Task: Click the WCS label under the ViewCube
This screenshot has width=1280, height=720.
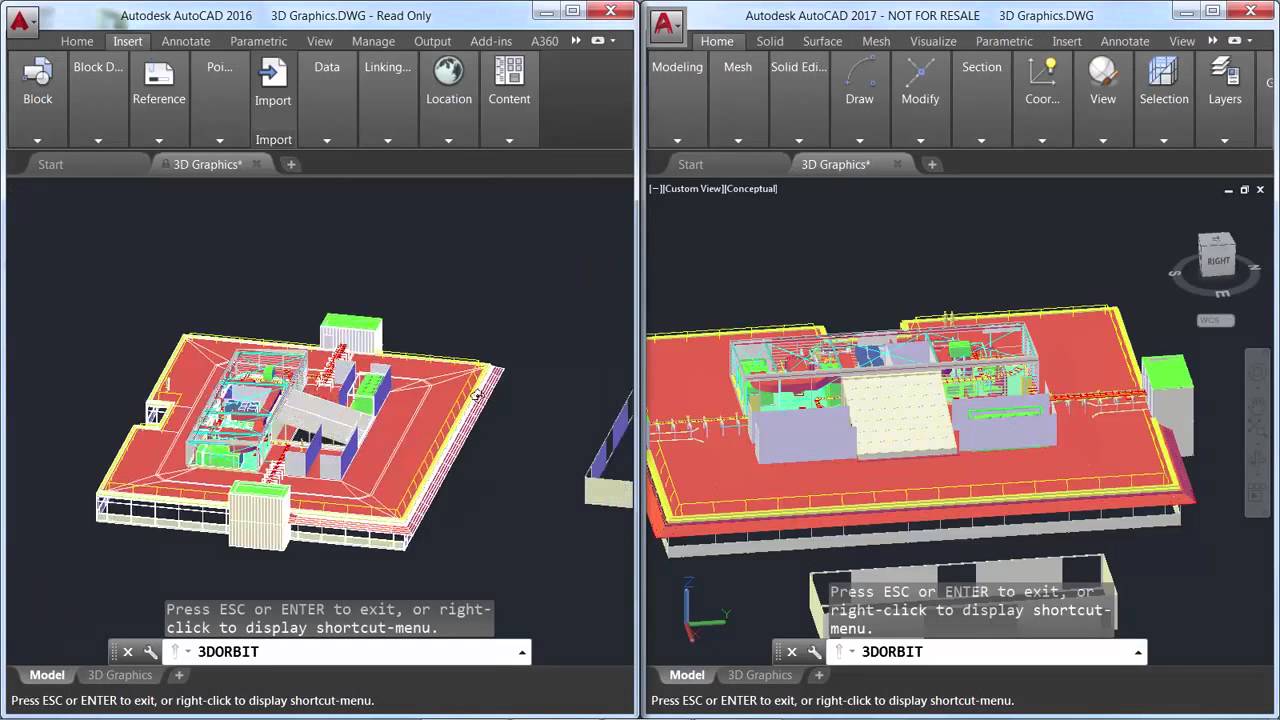Action: pyautogui.click(x=1215, y=320)
